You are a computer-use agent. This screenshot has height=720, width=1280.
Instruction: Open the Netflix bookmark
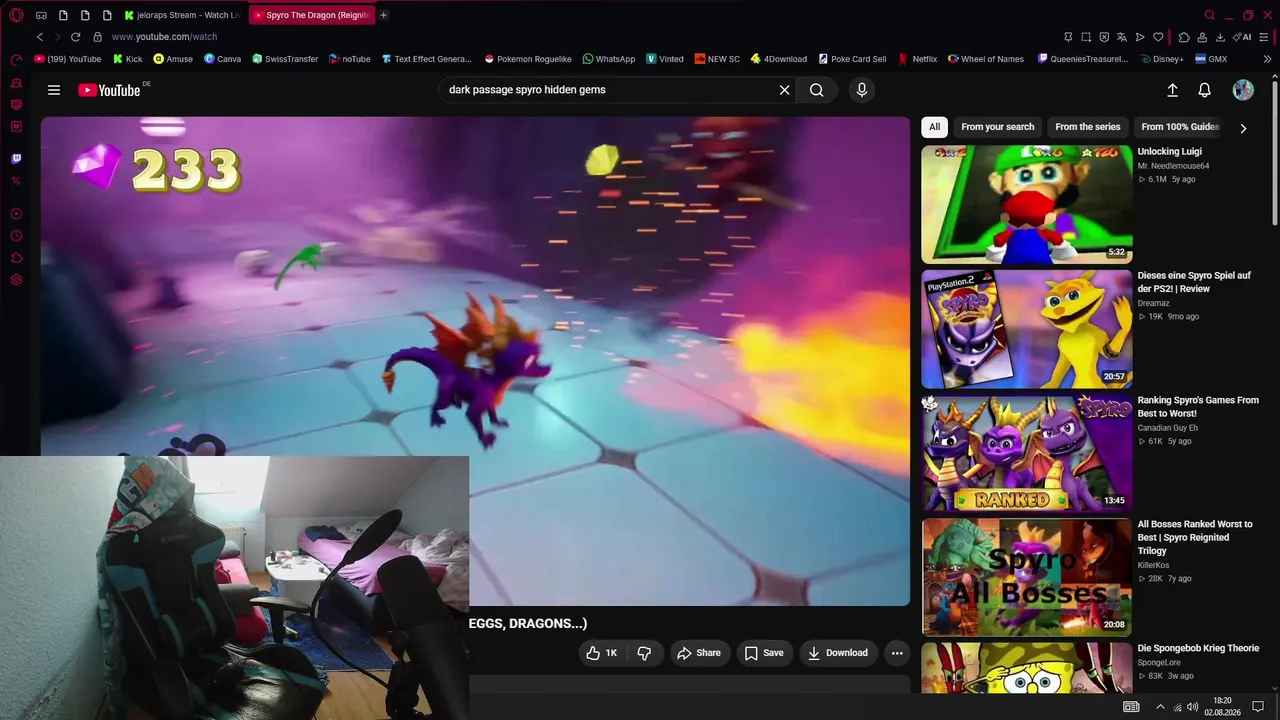[917, 59]
